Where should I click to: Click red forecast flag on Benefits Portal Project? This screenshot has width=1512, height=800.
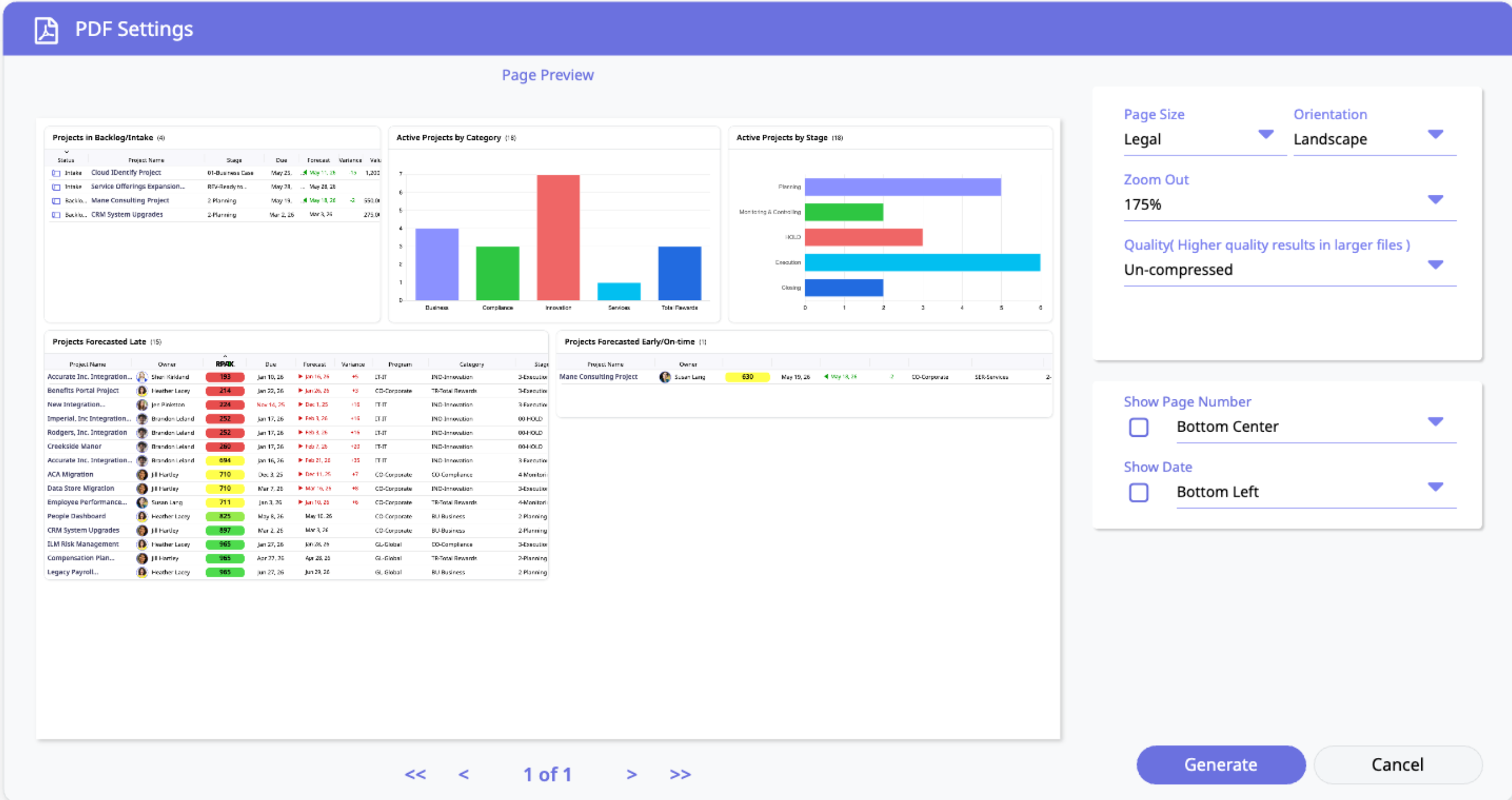point(301,391)
